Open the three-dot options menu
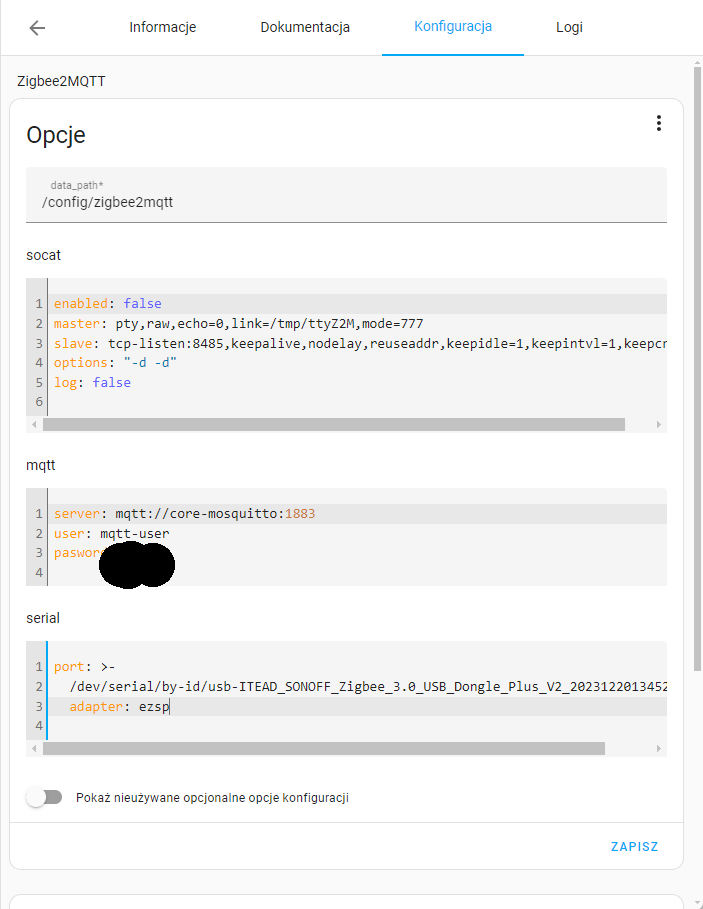The height and width of the screenshot is (909, 703). pyautogui.click(x=658, y=123)
